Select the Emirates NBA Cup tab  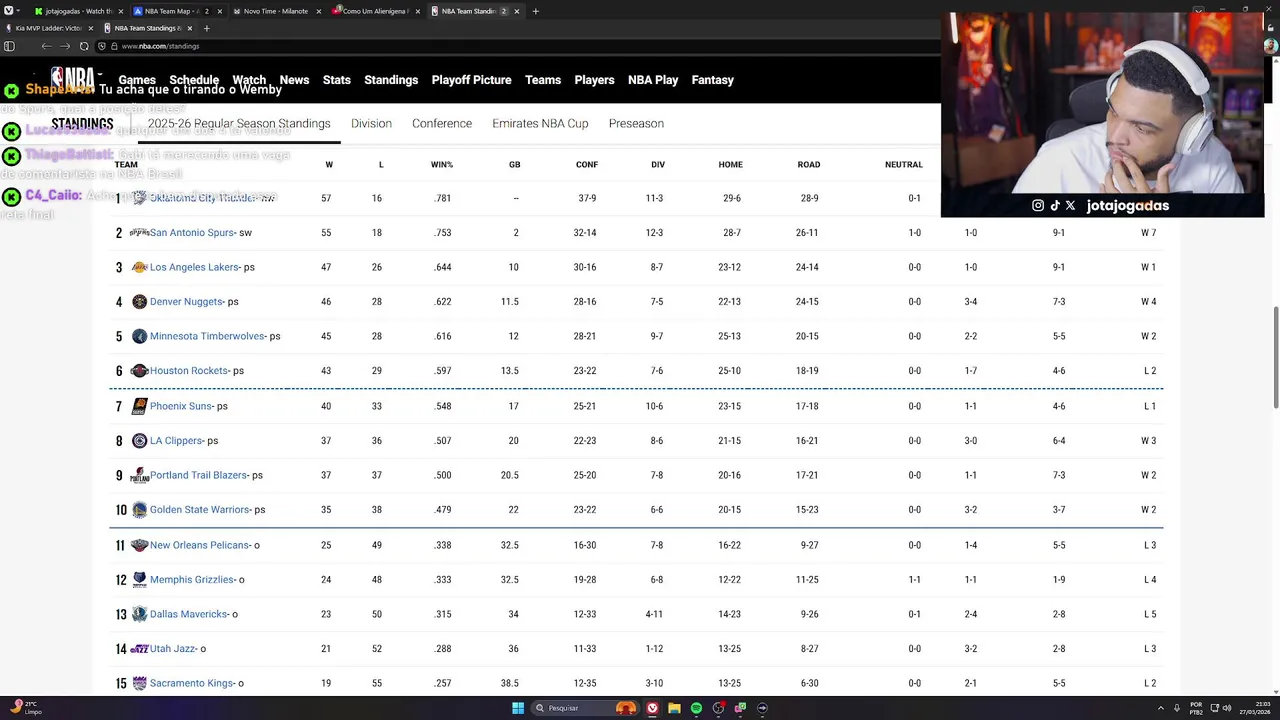(540, 123)
